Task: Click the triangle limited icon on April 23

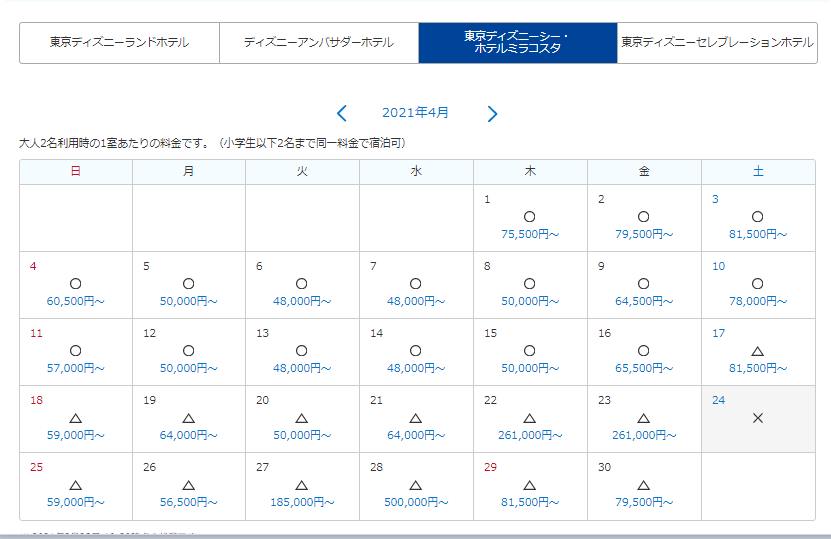Action: coord(643,418)
